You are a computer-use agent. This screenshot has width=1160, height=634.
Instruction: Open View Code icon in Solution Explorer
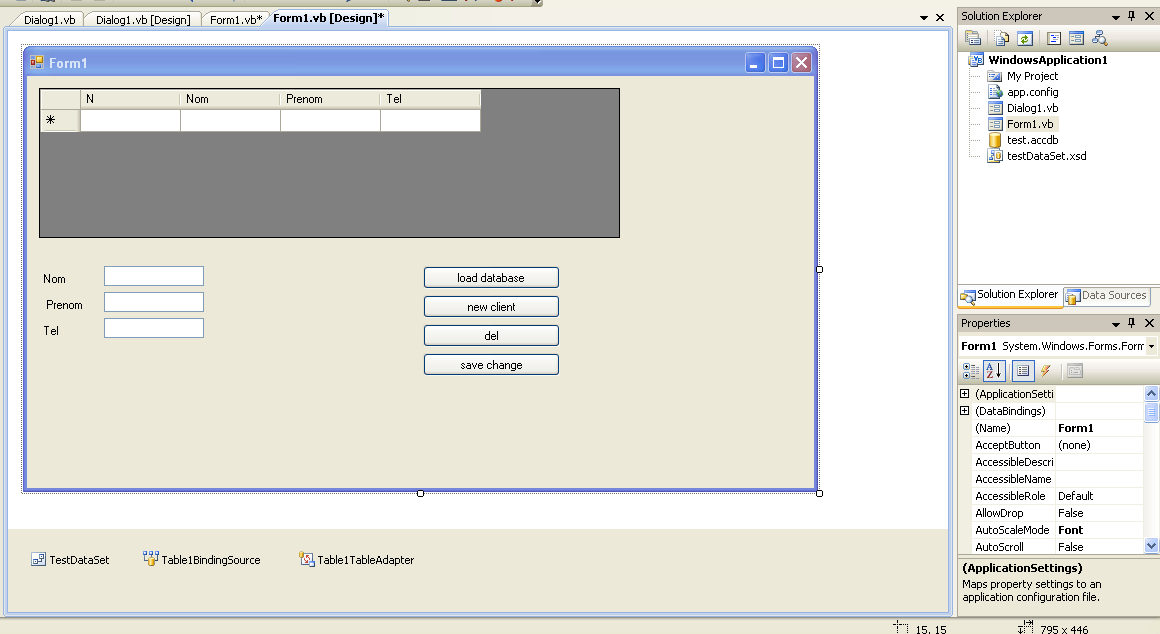(1054, 38)
